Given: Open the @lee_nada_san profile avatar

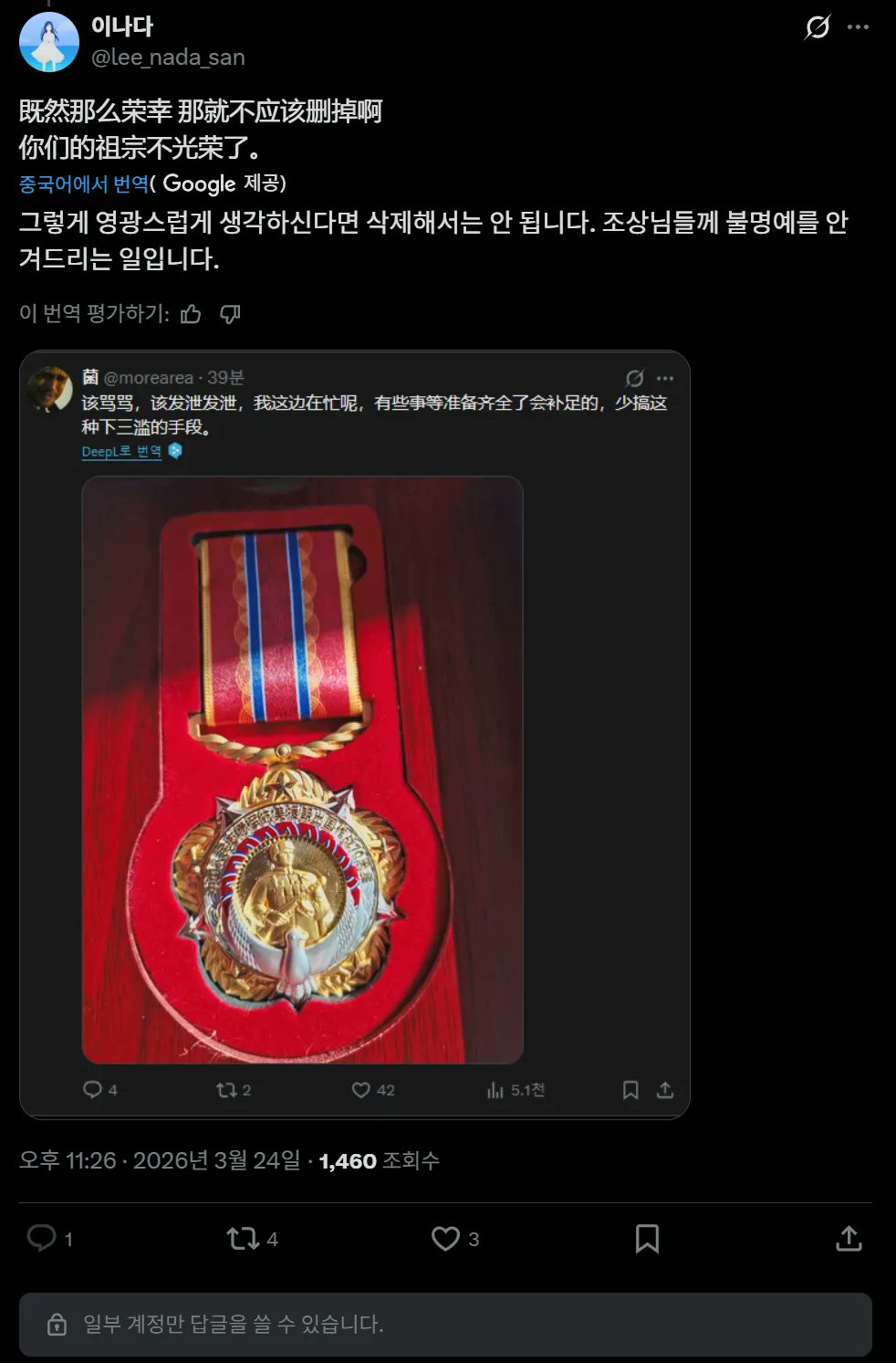Looking at the screenshot, I should click(49, 42).
